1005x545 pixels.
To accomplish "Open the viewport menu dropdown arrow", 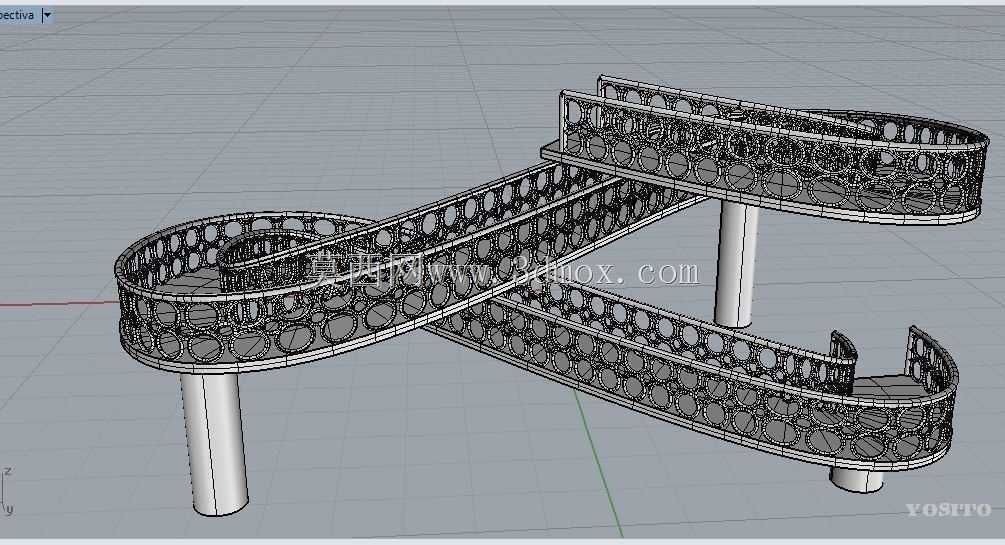I will point(46,15).
